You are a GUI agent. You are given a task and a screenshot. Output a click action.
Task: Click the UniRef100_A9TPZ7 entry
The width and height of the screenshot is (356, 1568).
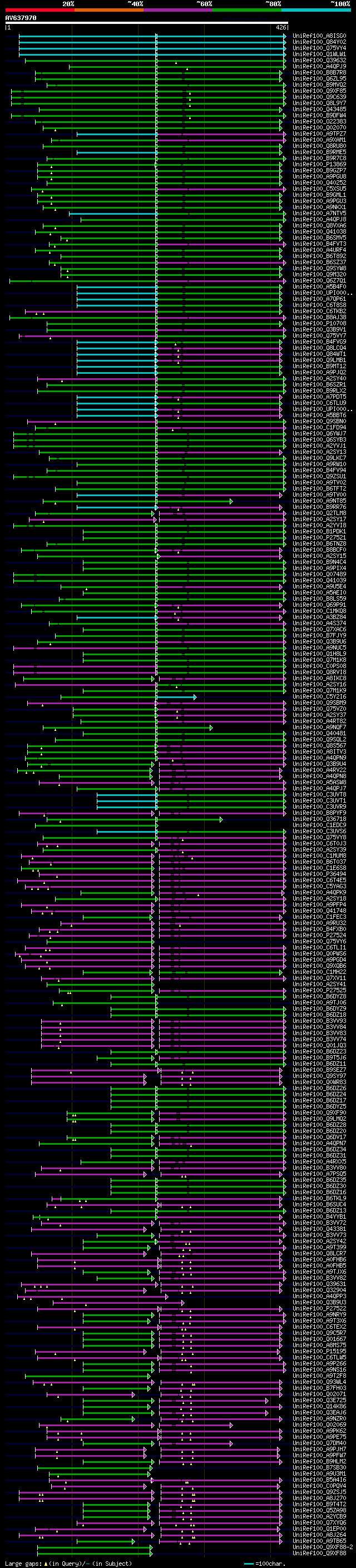coord(319,134)
